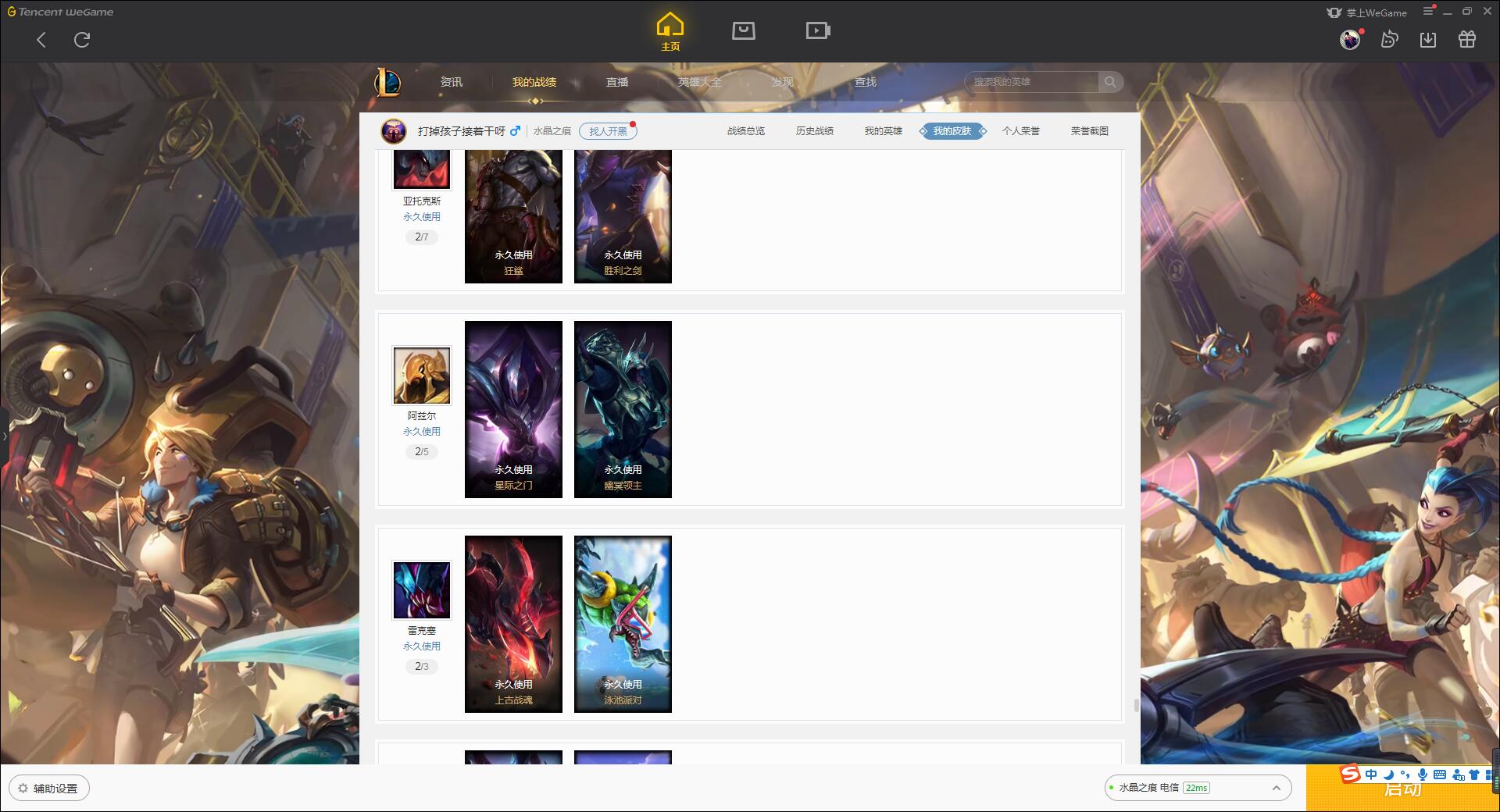1500x812 pixels.
Task: Open the hamburger main menu icon
Action: (x=1428, y=11)
